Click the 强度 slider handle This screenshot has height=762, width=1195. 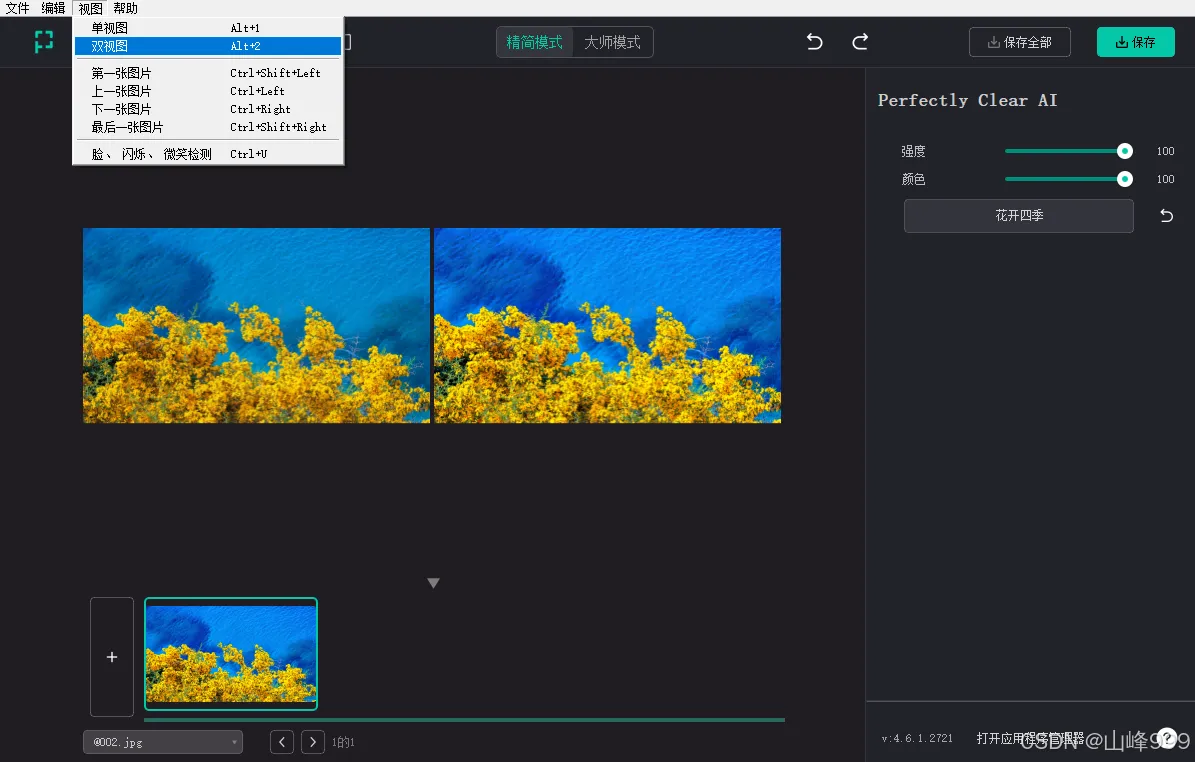[1125, 151]
